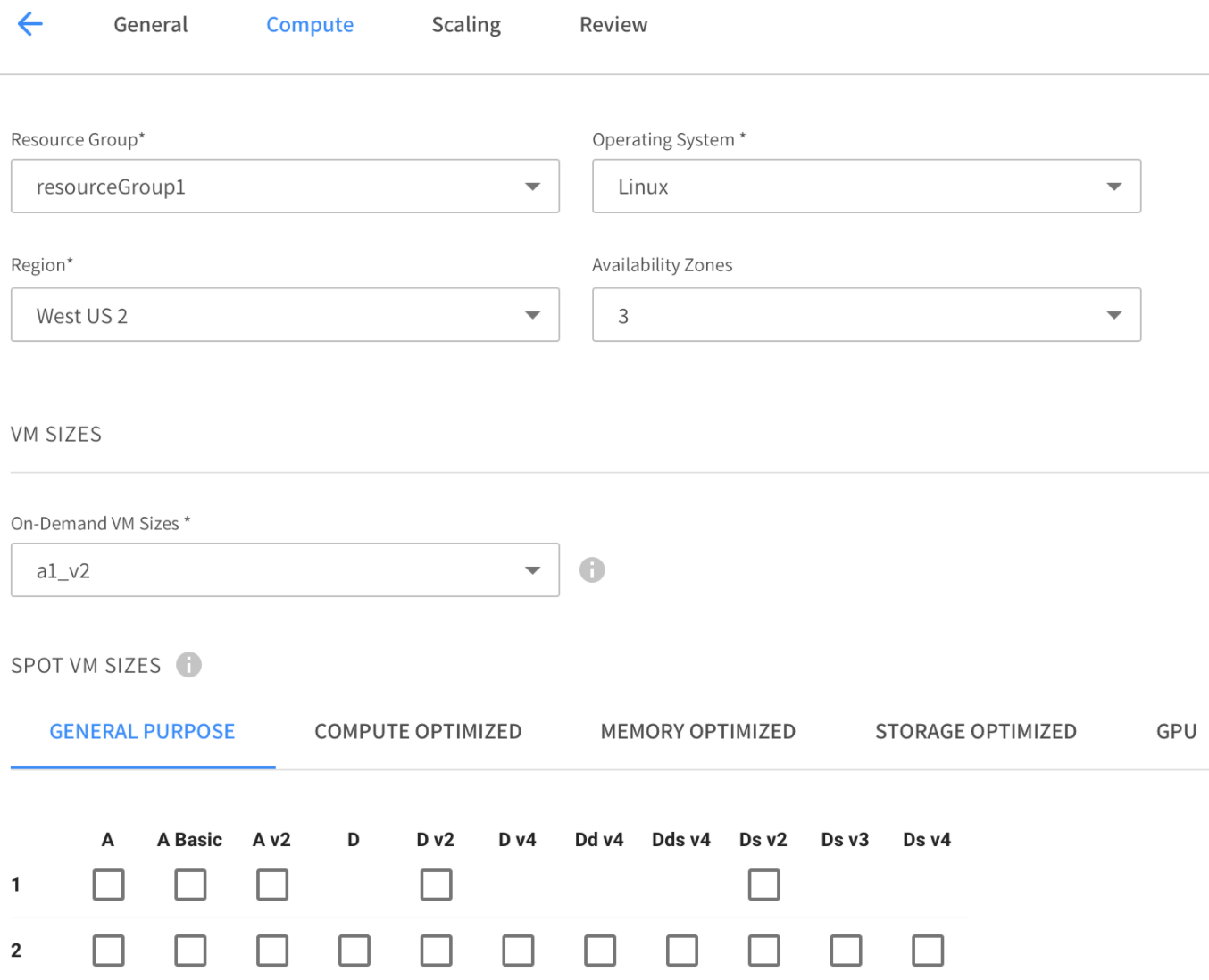Toggle Ds v4 checkbox in row 2
The width and height of the screenshot is (1209, 980).
click(x=927, y=951)
